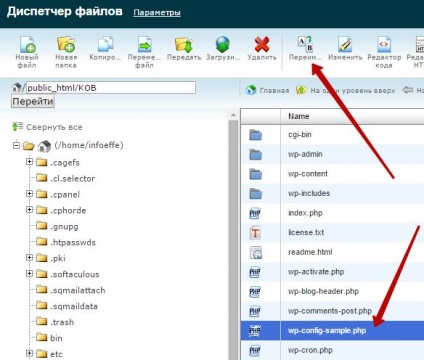Screen dimensions: 424x360
Task: Click the red Delete (Удалить) icon
Action: pyautogui.click(x=262, y=44)
